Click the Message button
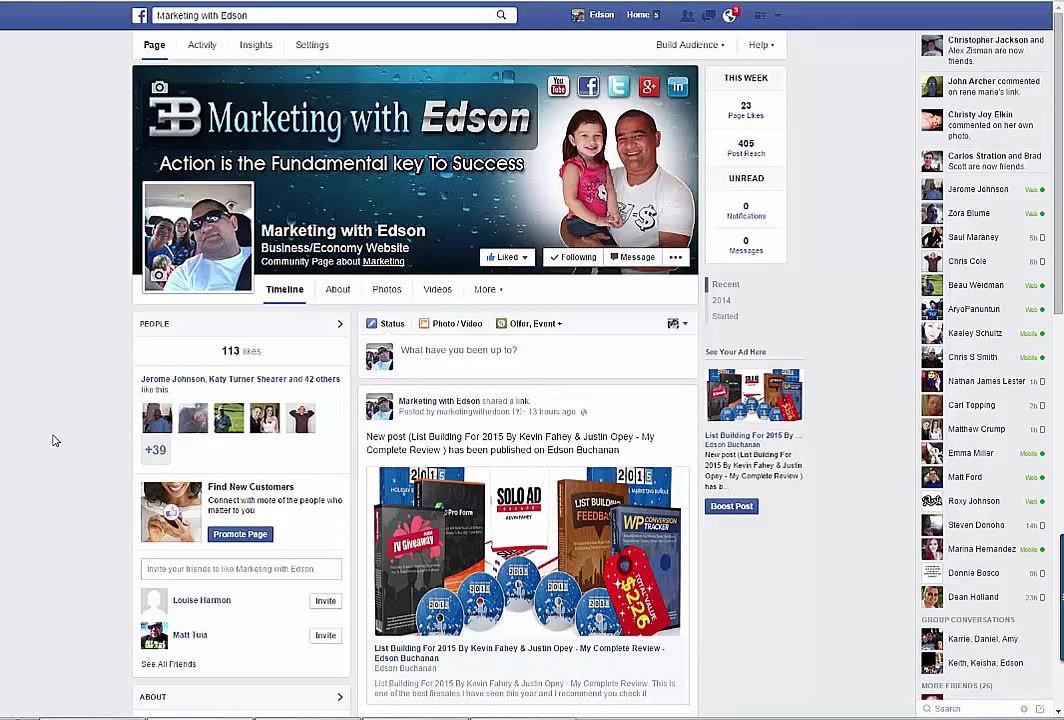 pos(632,257)
